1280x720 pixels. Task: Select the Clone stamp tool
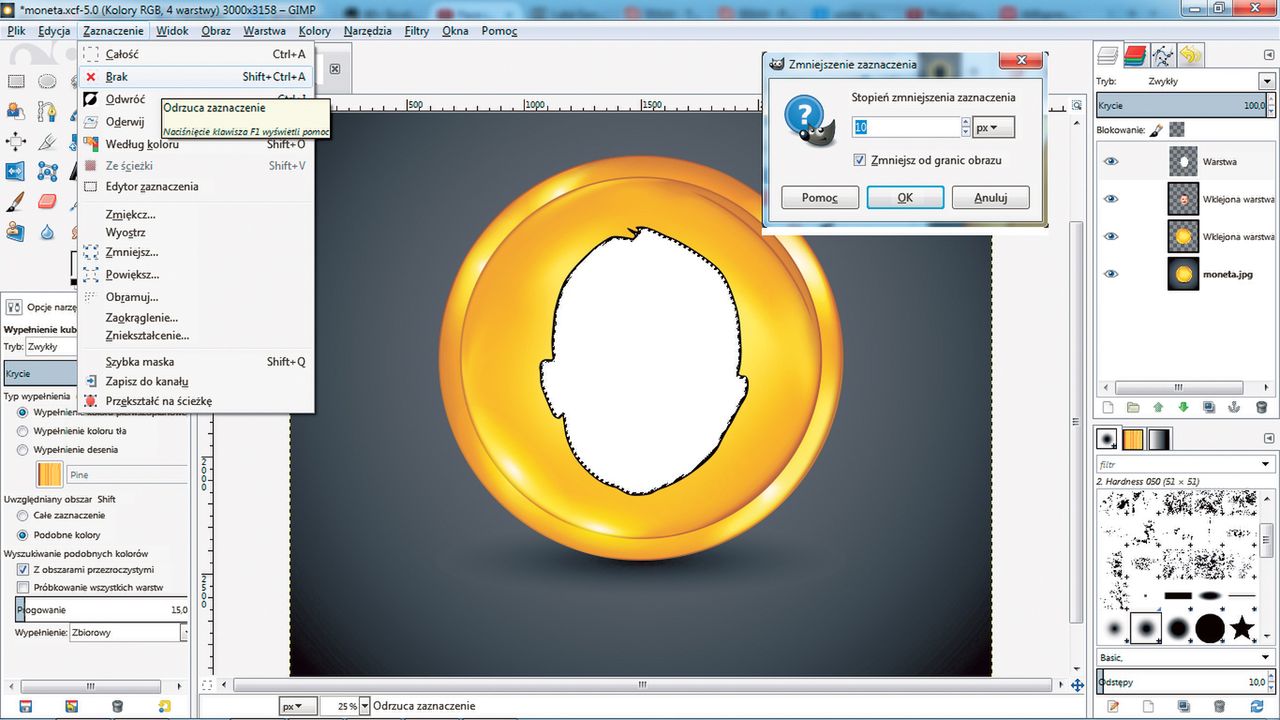(x=15, y=231)
